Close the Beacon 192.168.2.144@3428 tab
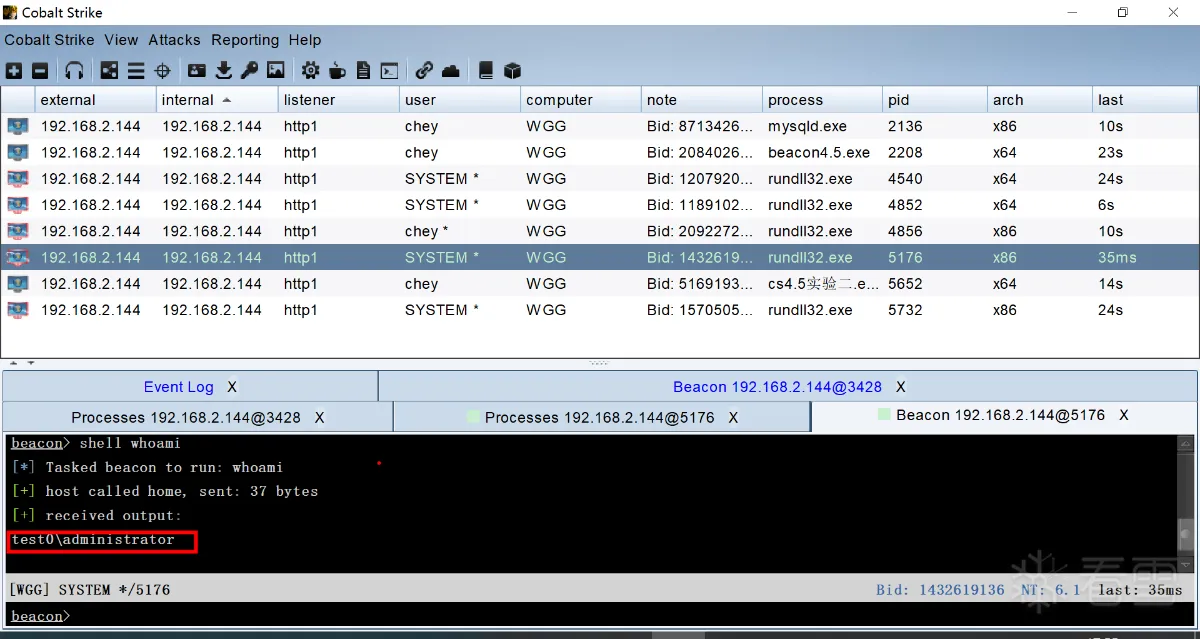This screenshot has height=639, width=1200. [901, 387]
